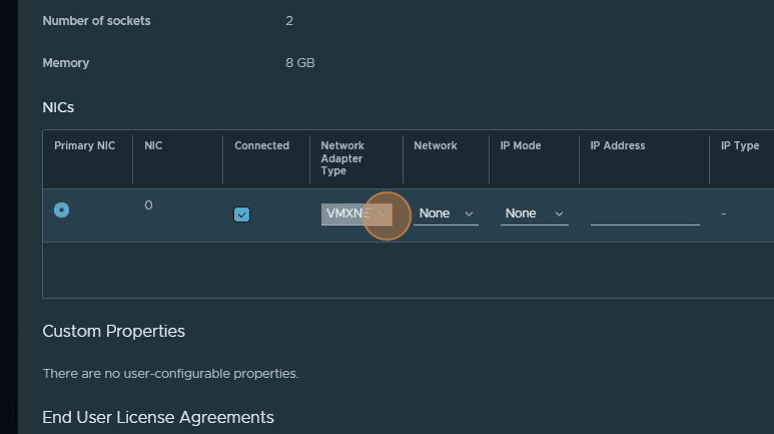Screen dimensions: 774x434
Task: Click the Network column header
Action: coord(435,146)
